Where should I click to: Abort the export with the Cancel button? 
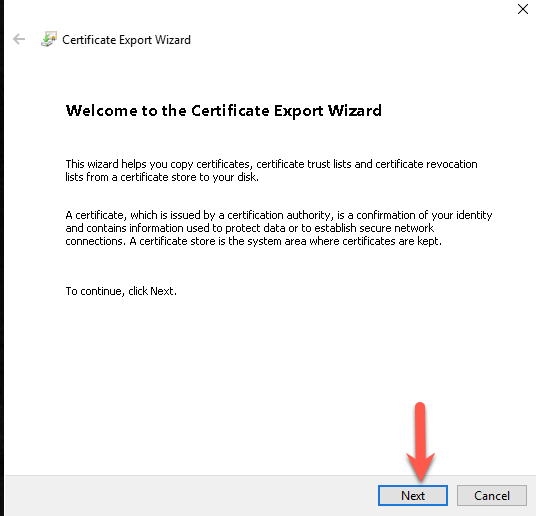pos(492,495)
